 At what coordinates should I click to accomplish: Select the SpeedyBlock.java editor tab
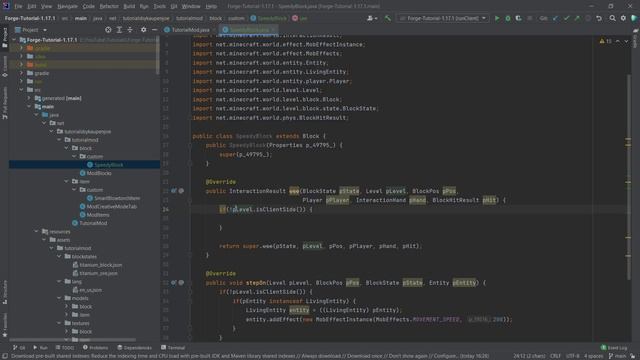249,30
